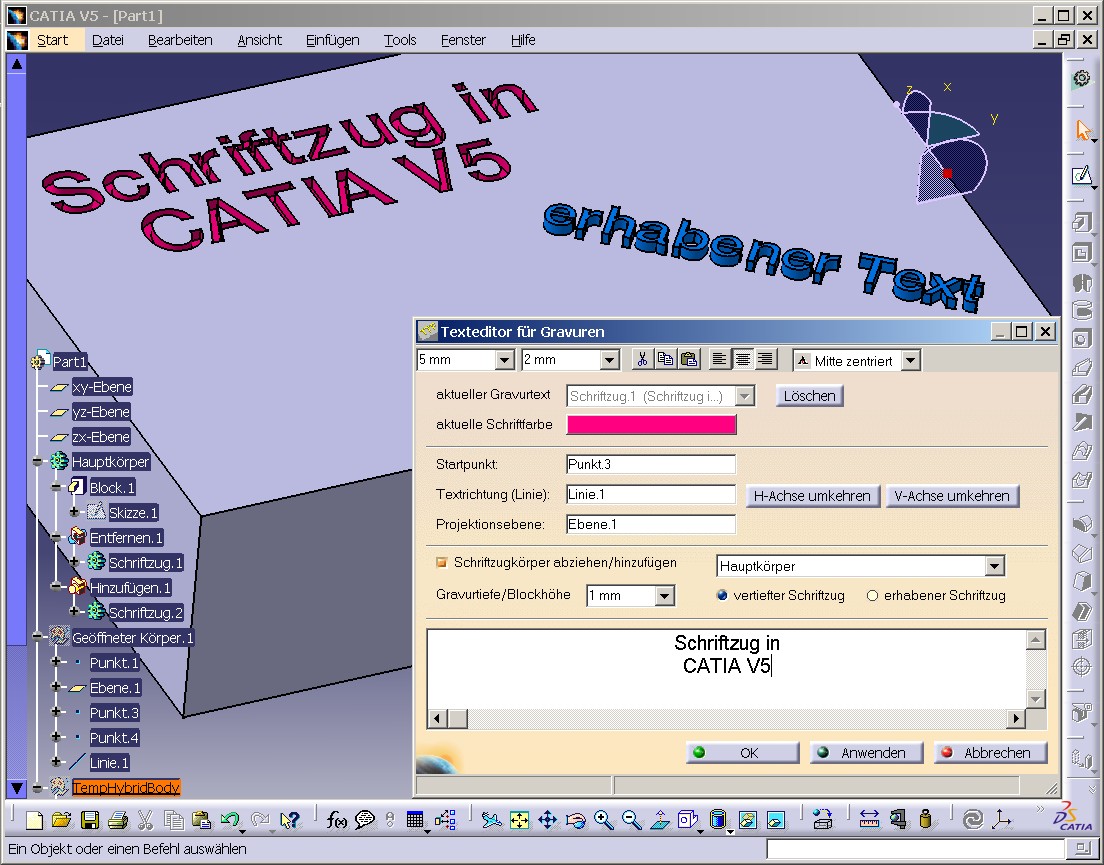Click the Pad icon in right toolbar
This screenshot has width=1104, height=865.
point(1081,223)
